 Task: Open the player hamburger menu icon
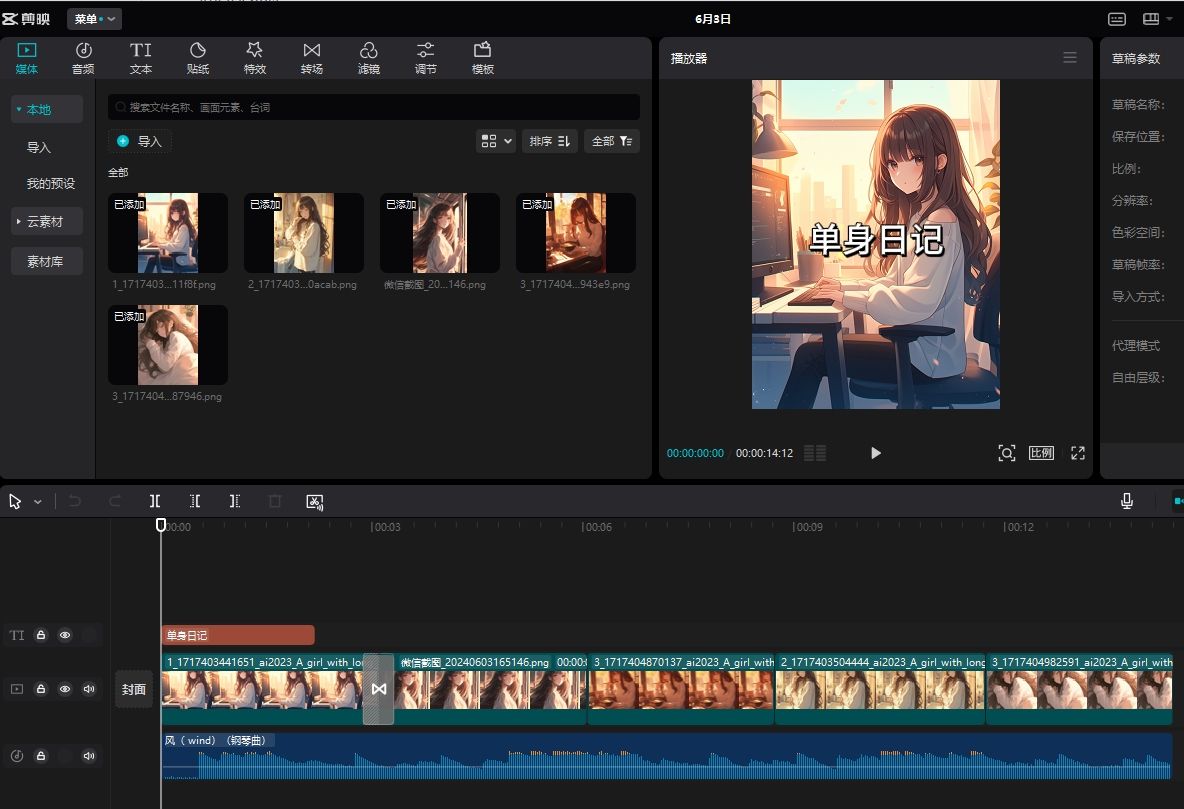(x=1070, y=58)
